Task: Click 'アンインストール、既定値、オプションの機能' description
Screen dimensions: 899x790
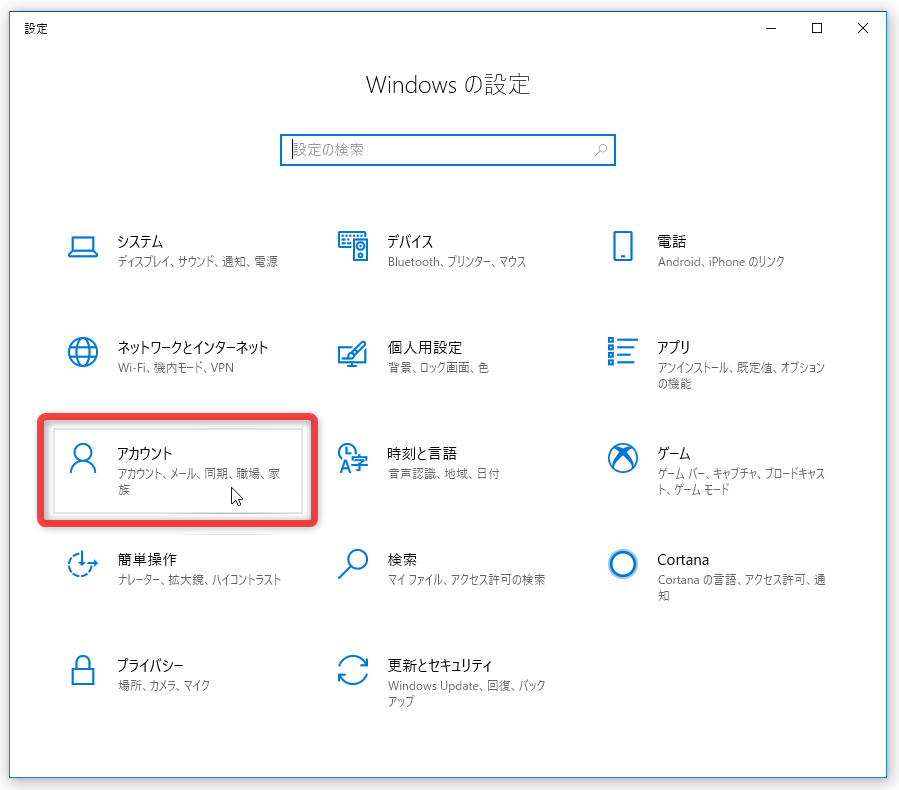Action: click(741, 376)
